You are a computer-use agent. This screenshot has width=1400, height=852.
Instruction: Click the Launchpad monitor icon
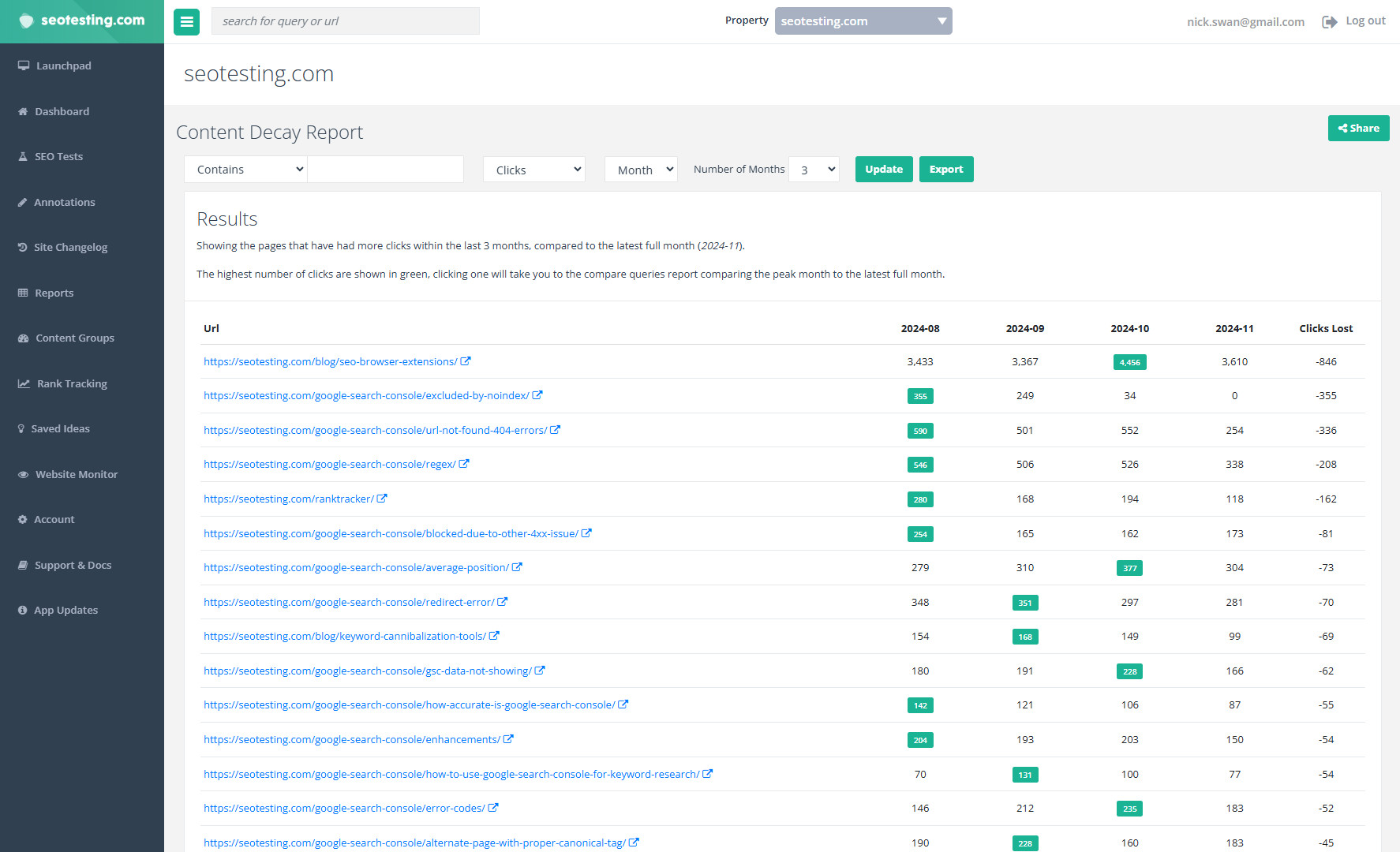24,65
